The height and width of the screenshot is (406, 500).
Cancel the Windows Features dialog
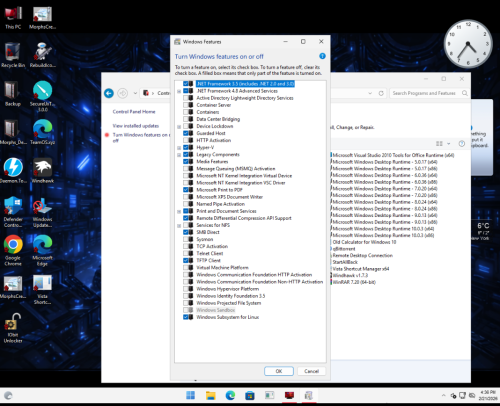point(311,371)
